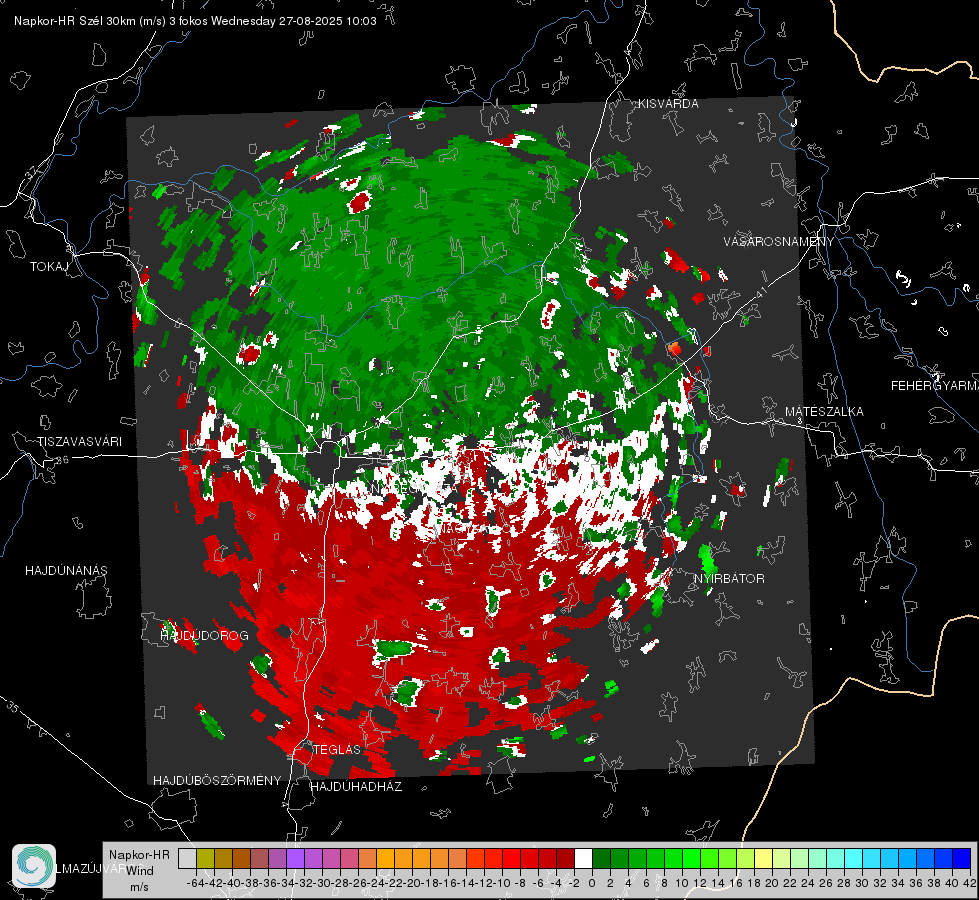Click the FEHÉRGYARMAT label at the right edge
Viewport: 979px width, 900px height.
pos(935,386)
